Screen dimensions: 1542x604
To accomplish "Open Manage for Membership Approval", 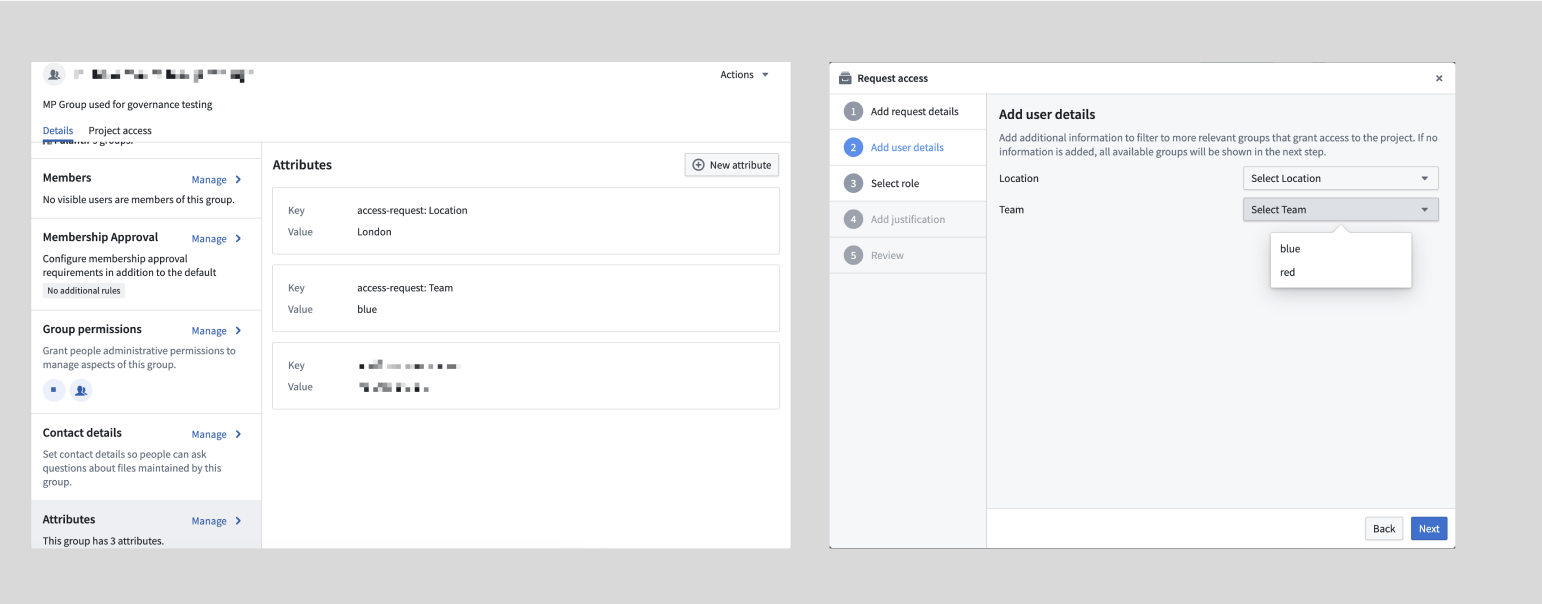I will [x=216, y=239].
